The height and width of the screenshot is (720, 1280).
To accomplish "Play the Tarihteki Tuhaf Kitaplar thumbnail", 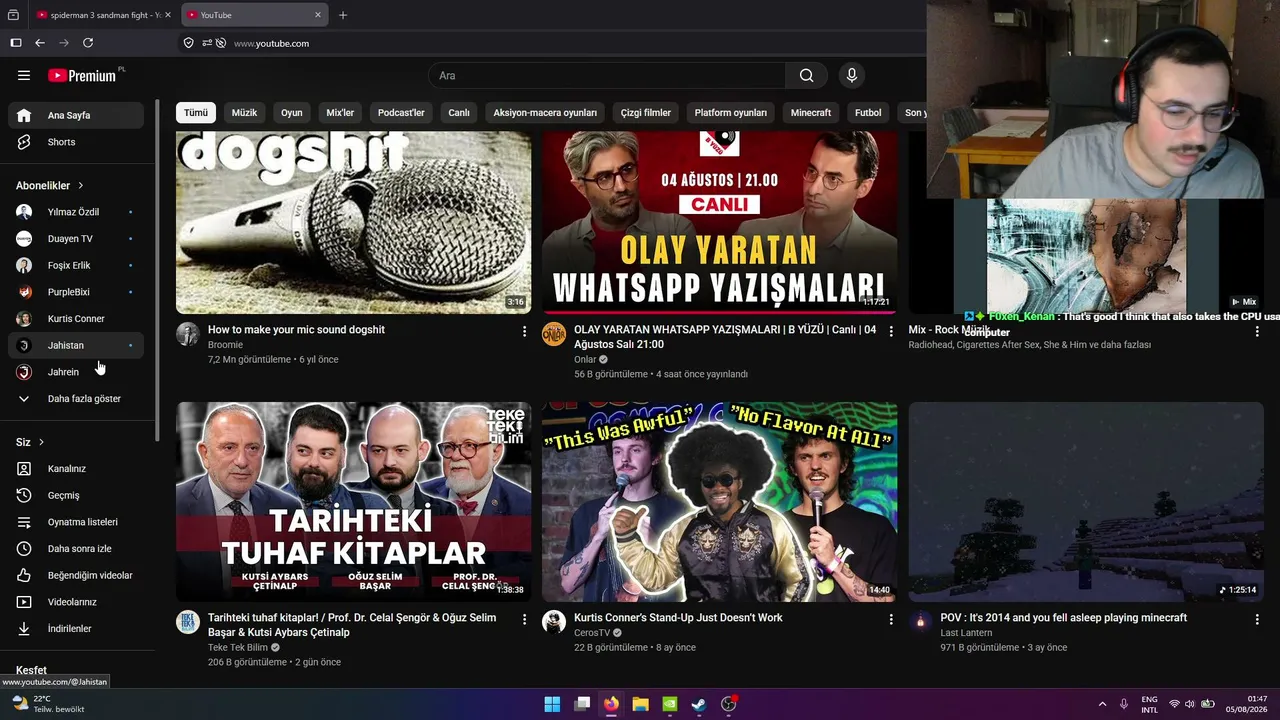I will pos(354,502).
